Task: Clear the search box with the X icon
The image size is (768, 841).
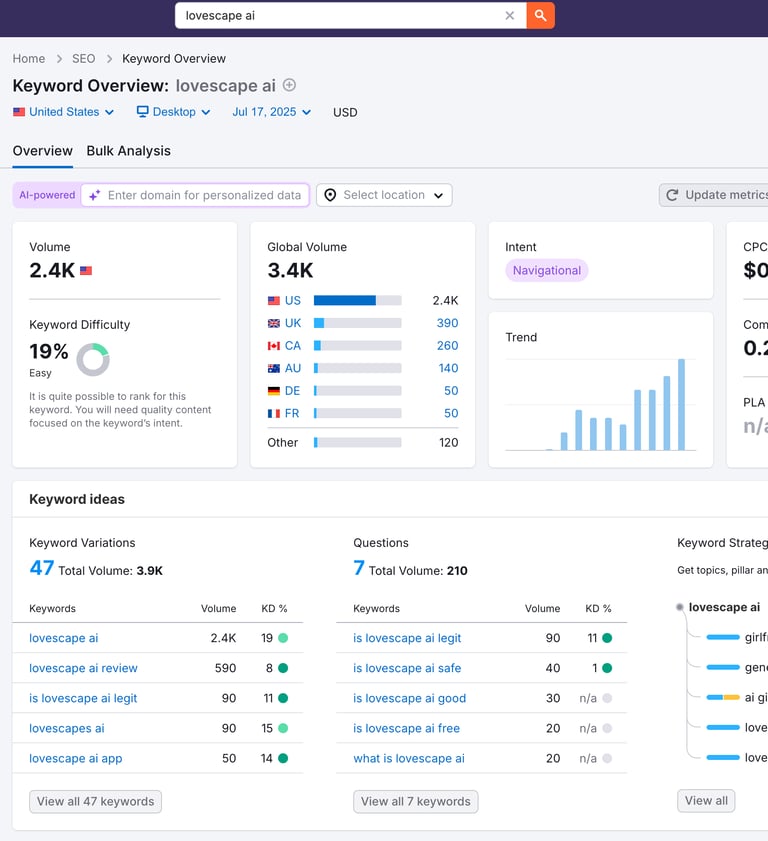Action: pos(509,16)
